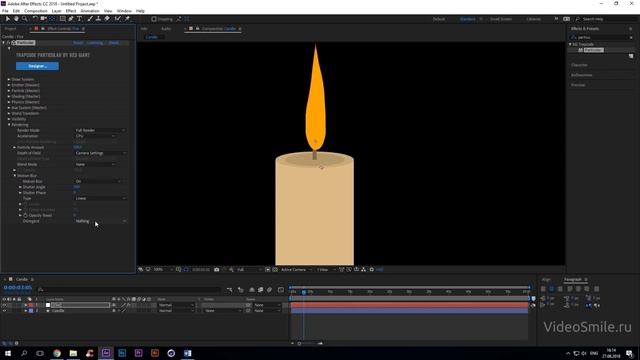This screenshot has width=640, height=360.
Task: Expand the Particle (Master) group
Action: tap(9, 91)
